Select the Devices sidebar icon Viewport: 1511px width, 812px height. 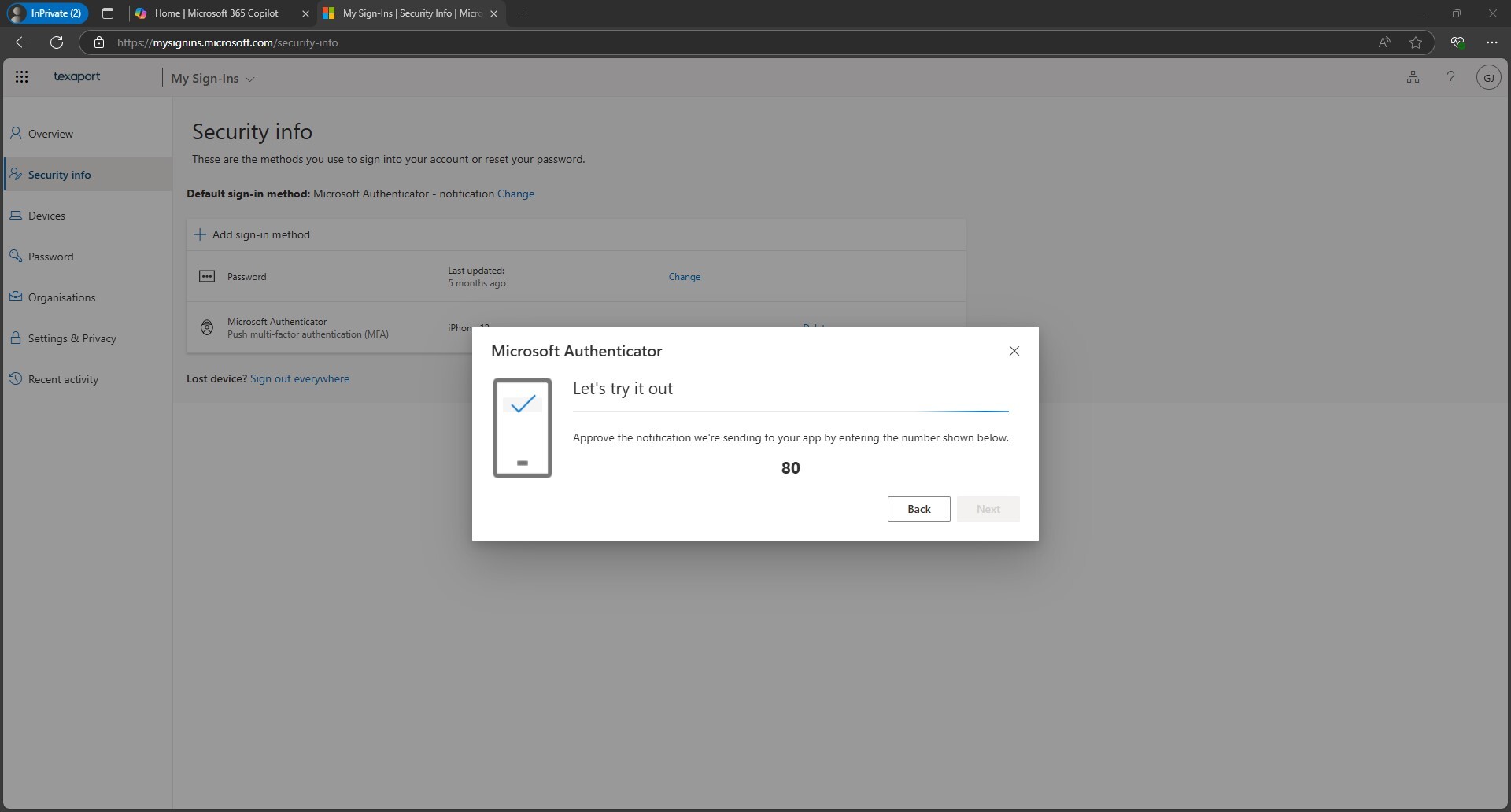[x=17, y=215]
